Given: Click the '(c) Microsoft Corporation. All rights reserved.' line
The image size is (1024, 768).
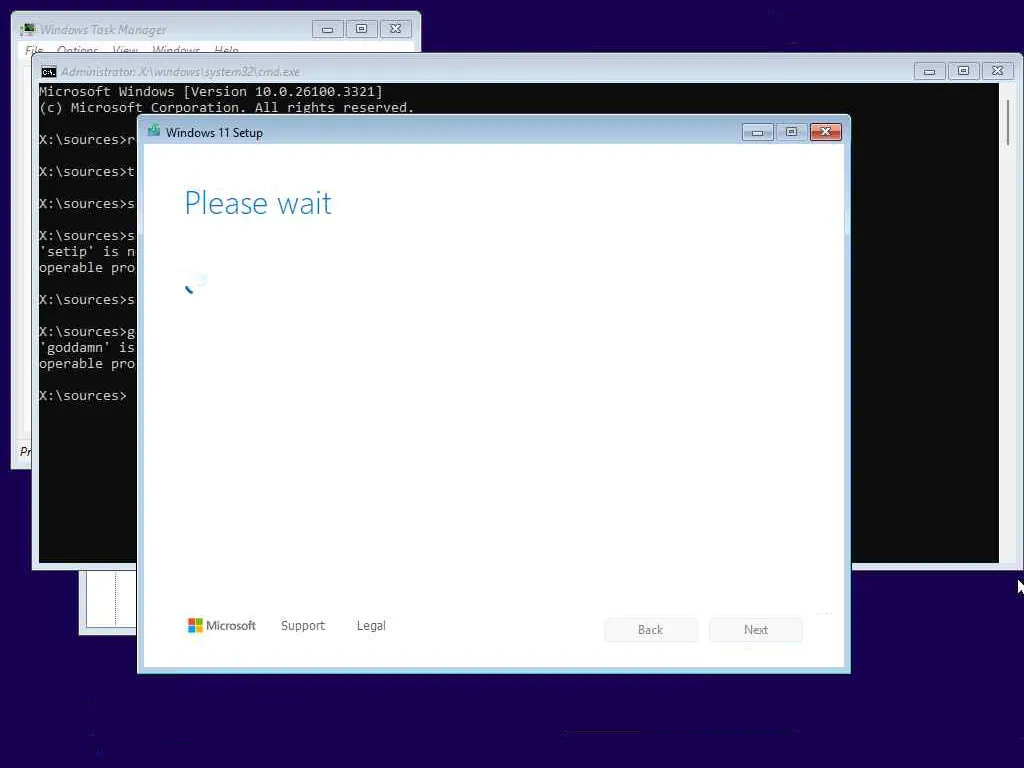Looking at the screenshot, I should pos(226,107).
